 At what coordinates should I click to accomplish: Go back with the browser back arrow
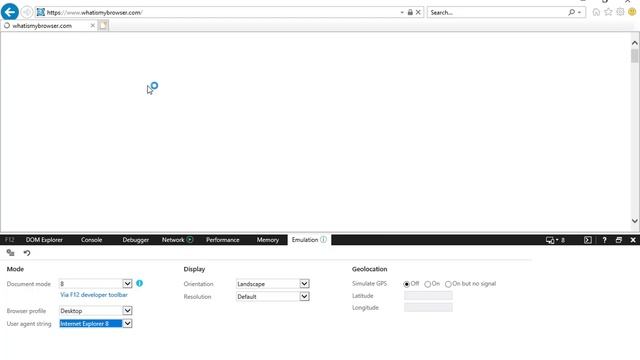click(x=9, y=12)
